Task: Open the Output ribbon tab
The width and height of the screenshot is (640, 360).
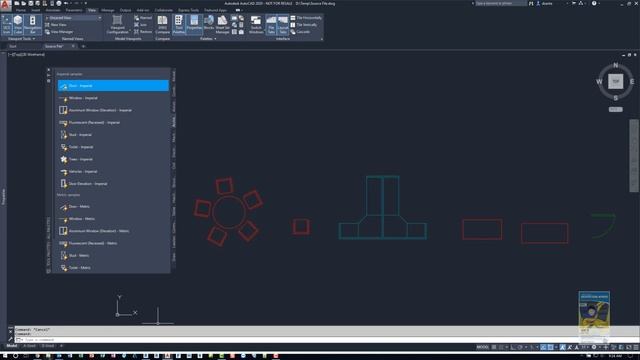Action: tap(125, 10)
